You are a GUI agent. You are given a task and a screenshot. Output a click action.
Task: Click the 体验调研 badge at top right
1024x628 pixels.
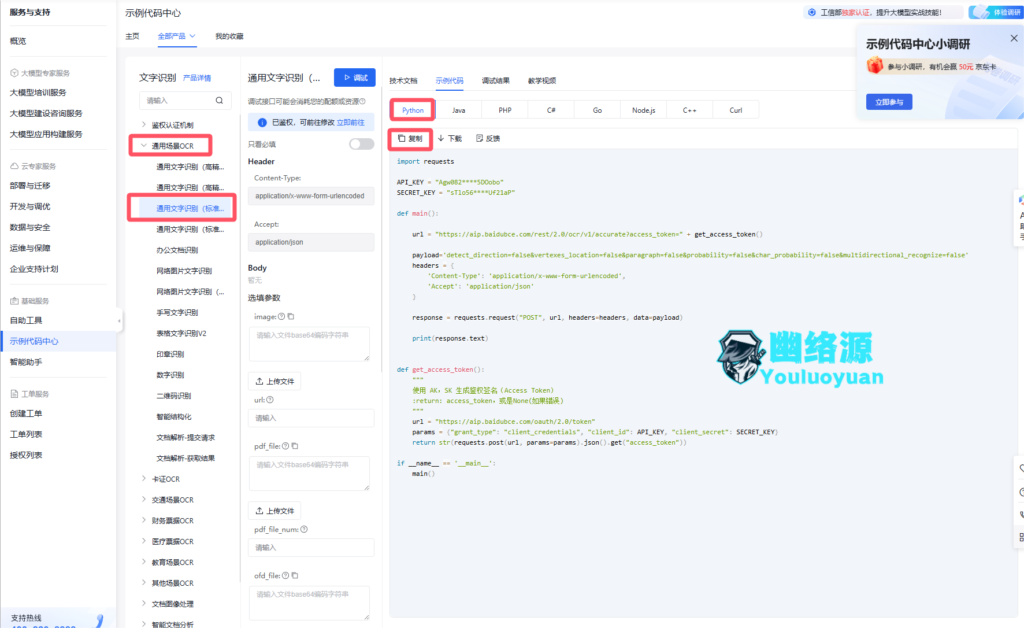tap(996, 12)
